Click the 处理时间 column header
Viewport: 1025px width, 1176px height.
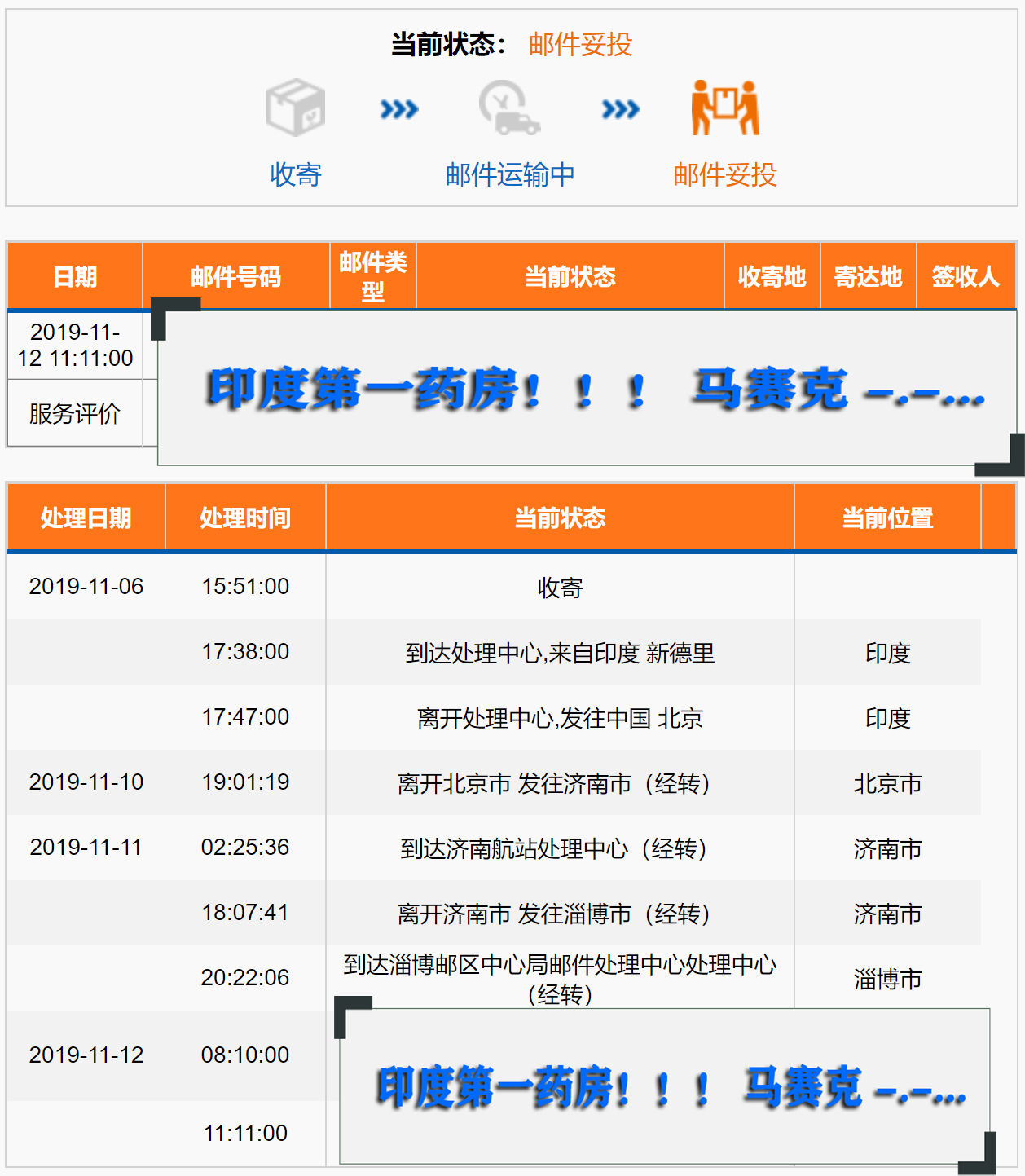[x=245, y=518]
